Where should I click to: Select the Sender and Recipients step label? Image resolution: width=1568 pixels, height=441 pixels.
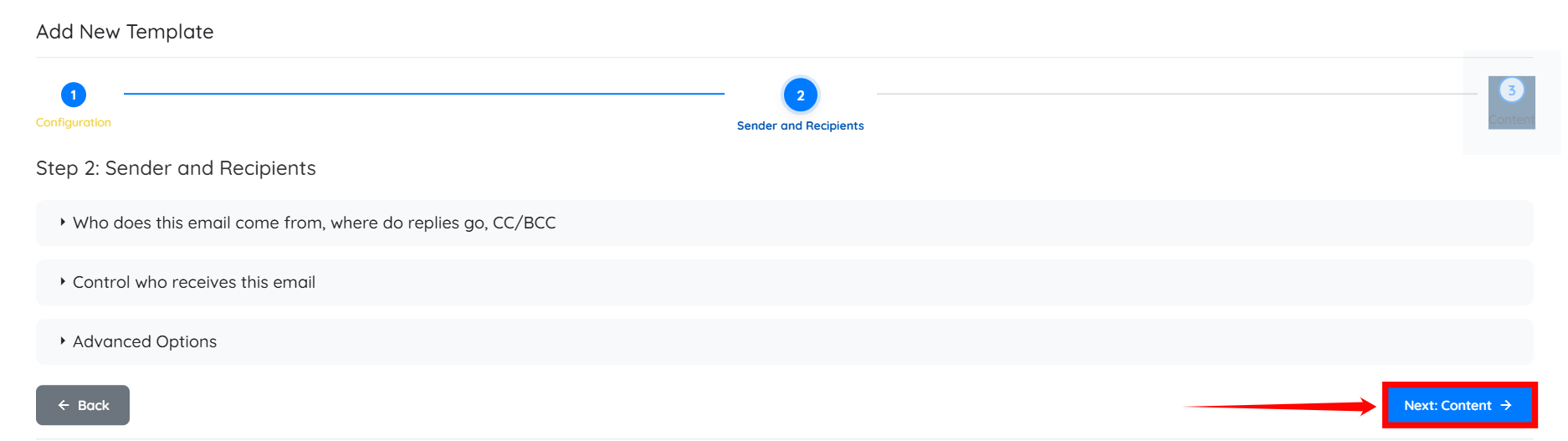tap(800, 126)
